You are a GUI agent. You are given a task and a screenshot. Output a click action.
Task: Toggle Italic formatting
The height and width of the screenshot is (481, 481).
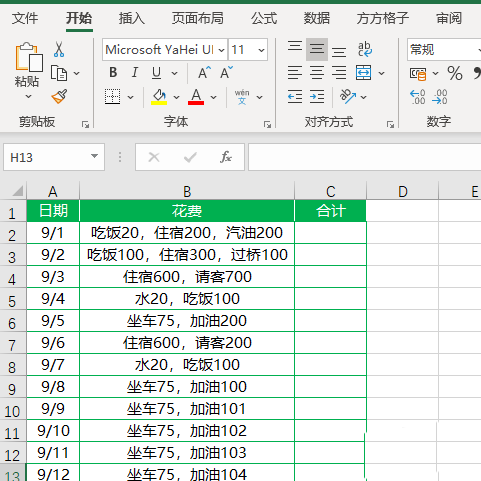[x=135, y=72]
